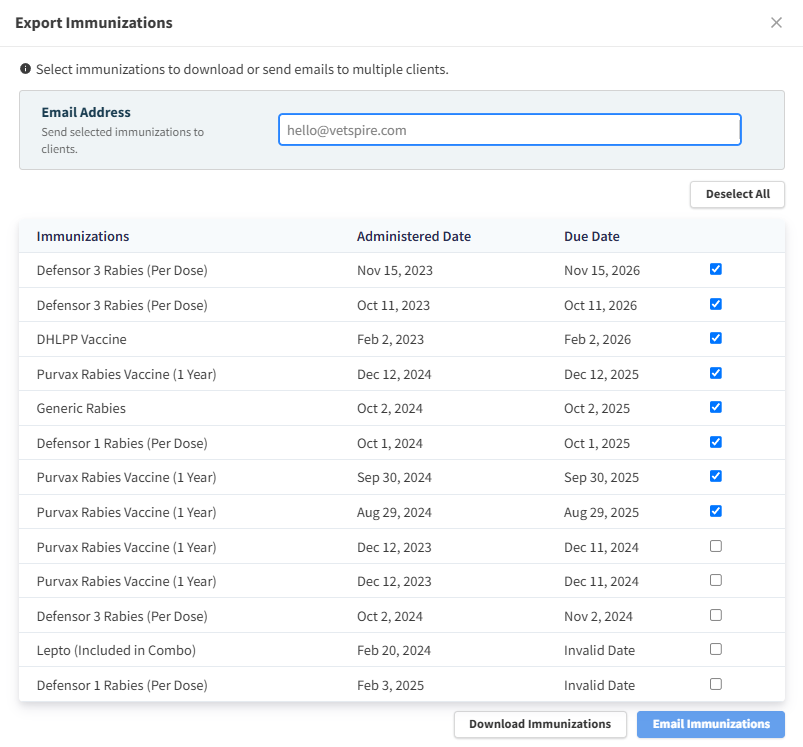Check the Lepto (Included in Combo) row
Image resolution: width=803 pixels, height=747 pixels.
coord(715,648)
